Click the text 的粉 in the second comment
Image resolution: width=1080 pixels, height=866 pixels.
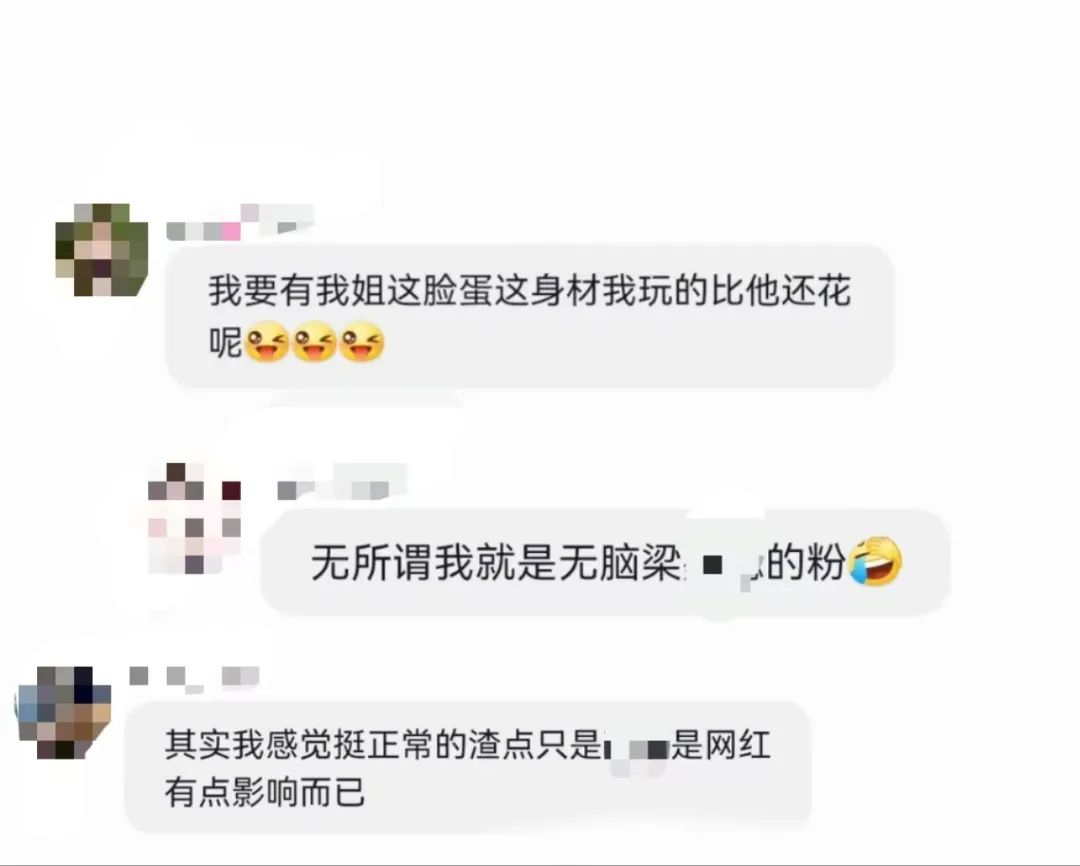(806, 563)
